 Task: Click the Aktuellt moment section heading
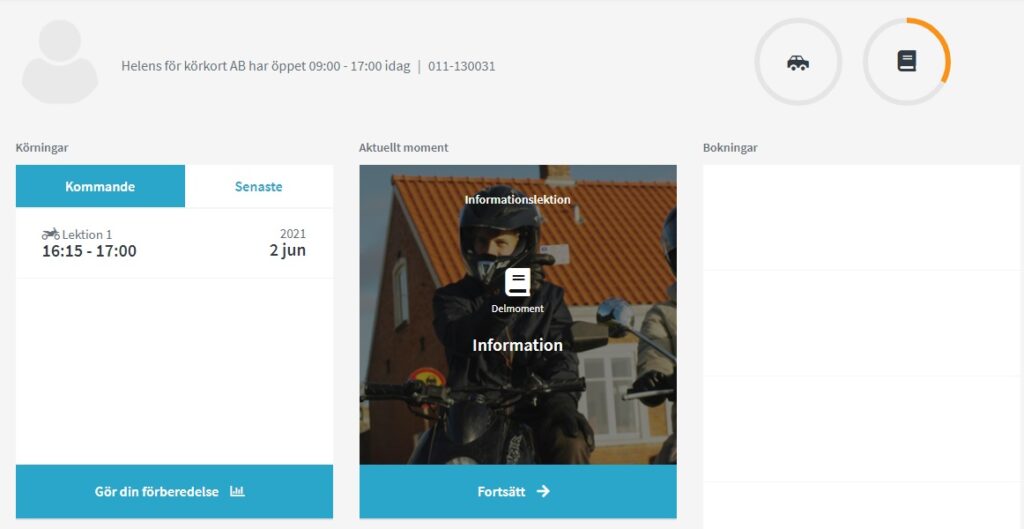coord(404,148)
